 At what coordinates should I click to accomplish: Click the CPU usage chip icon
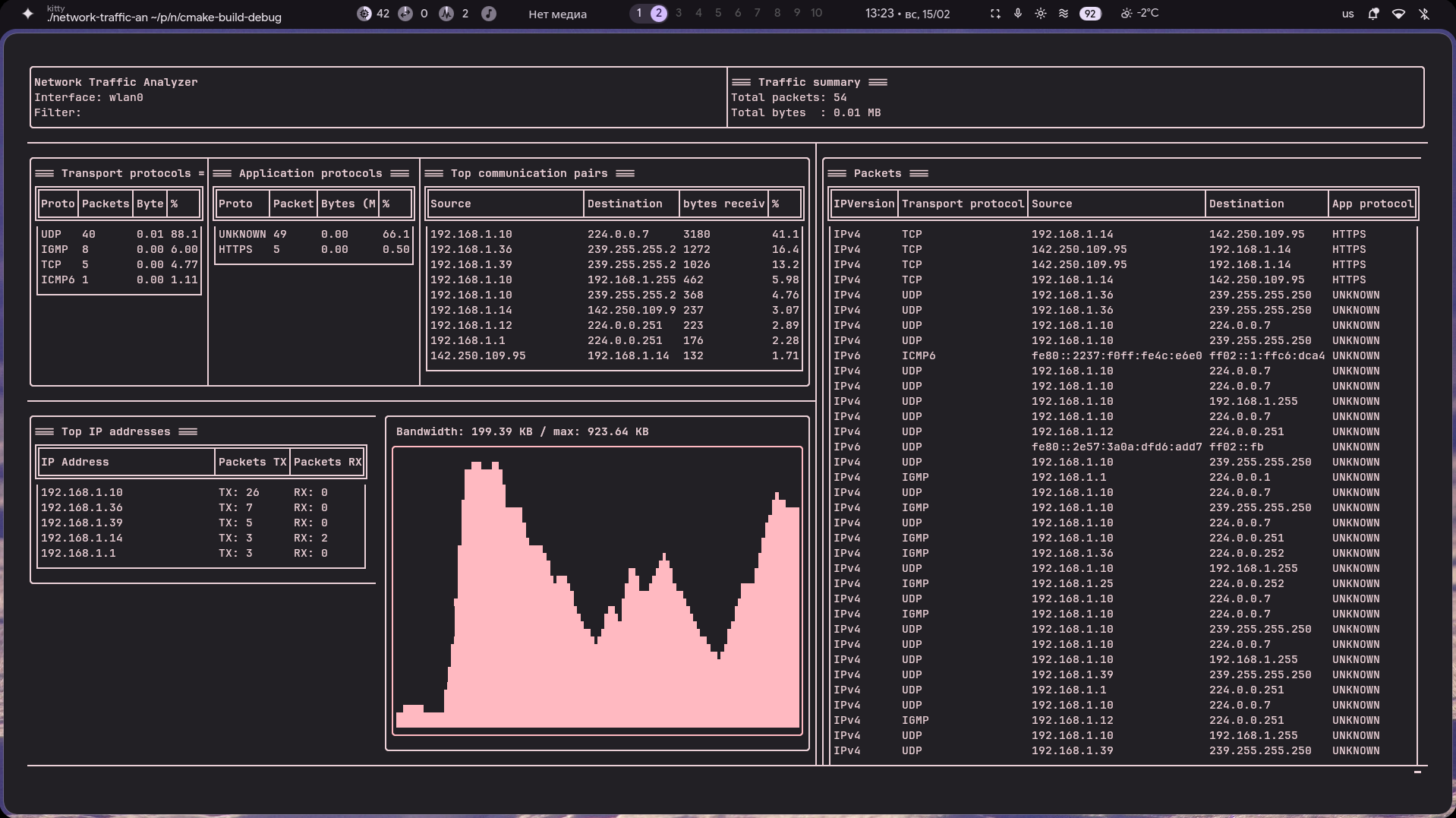364,14
